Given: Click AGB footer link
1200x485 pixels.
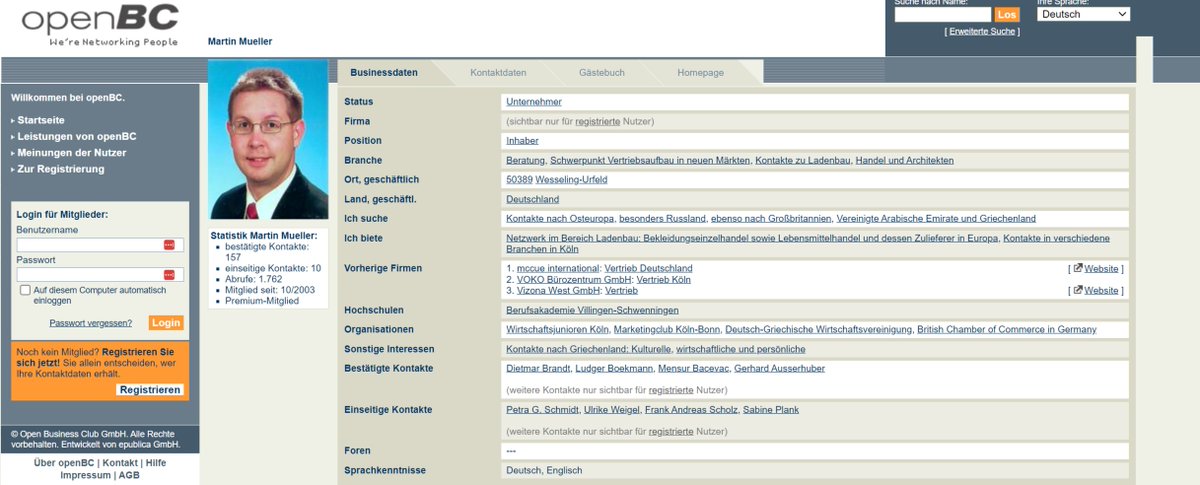Looking at the screenshot, I should point(129,475).
